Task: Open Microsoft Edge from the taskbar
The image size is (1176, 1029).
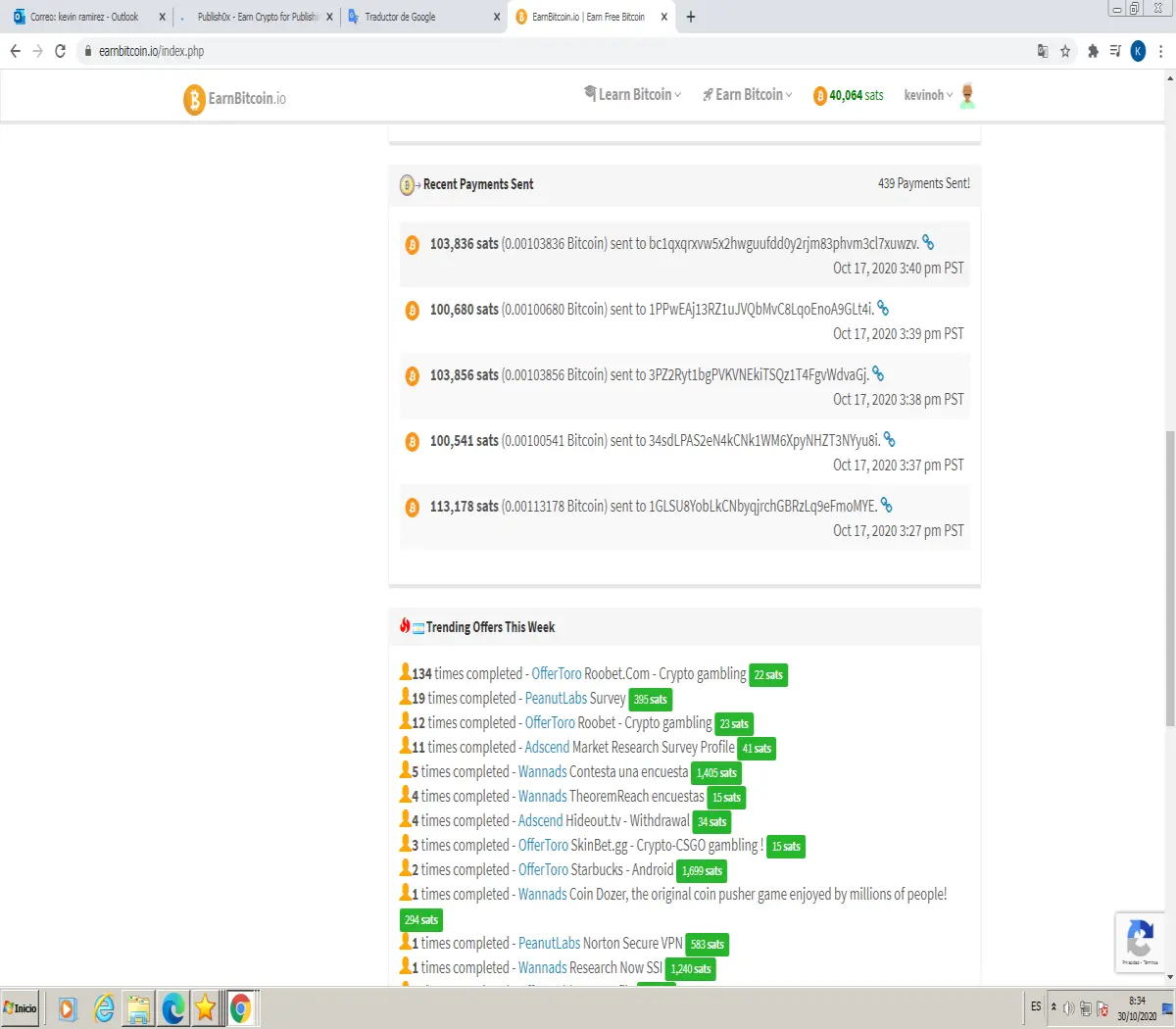Action: click(173, 1008)
